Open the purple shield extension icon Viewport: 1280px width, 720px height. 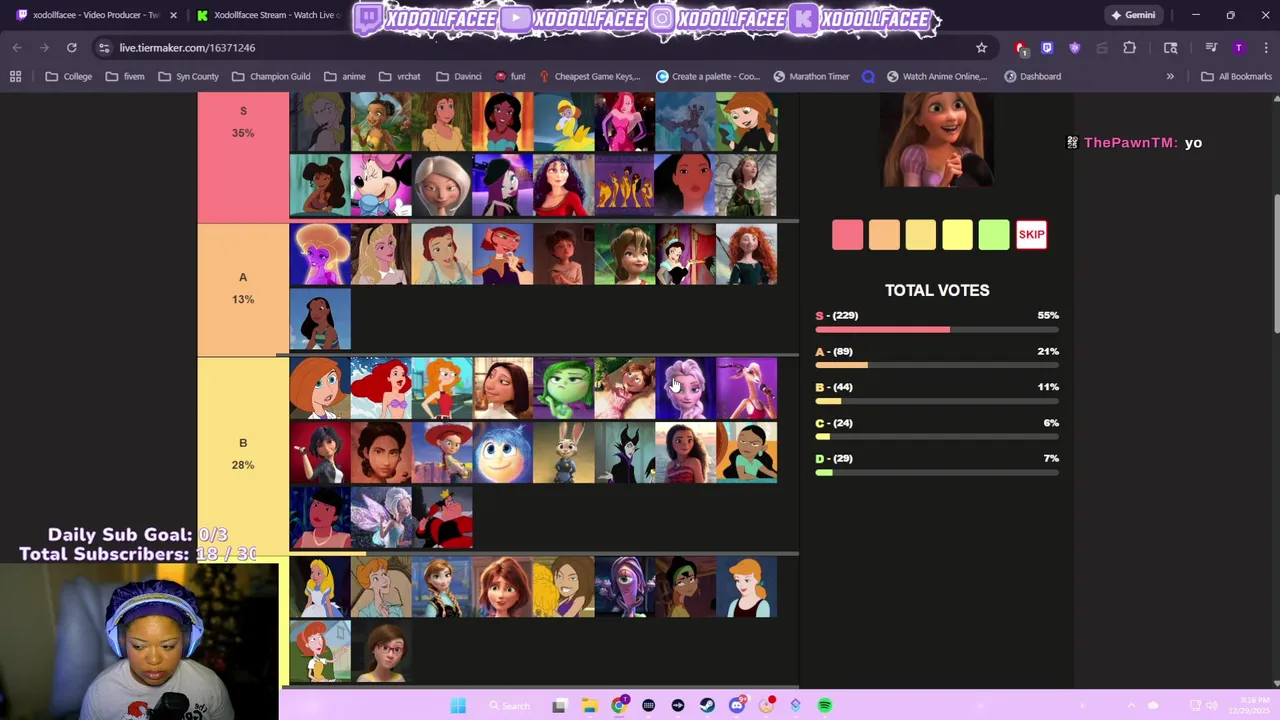pos(1075,48)
